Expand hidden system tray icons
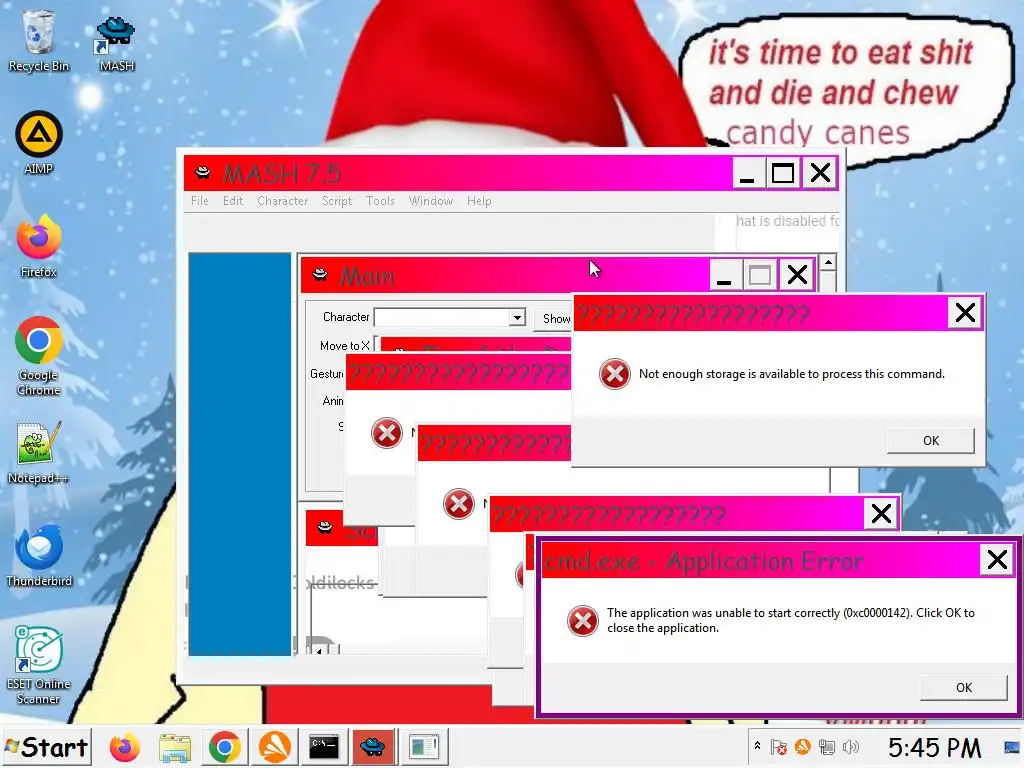The image size is (1024, 768). coord(758,746)
